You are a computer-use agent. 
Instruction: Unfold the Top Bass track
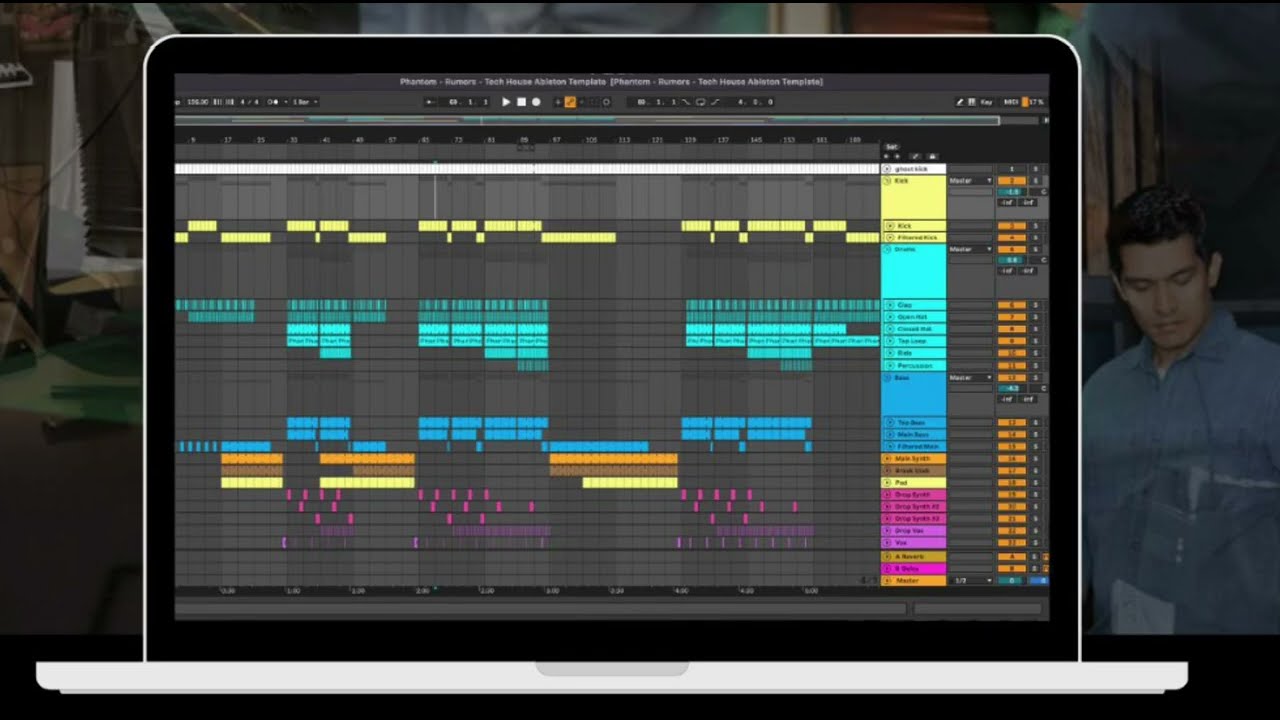point(890,423)
